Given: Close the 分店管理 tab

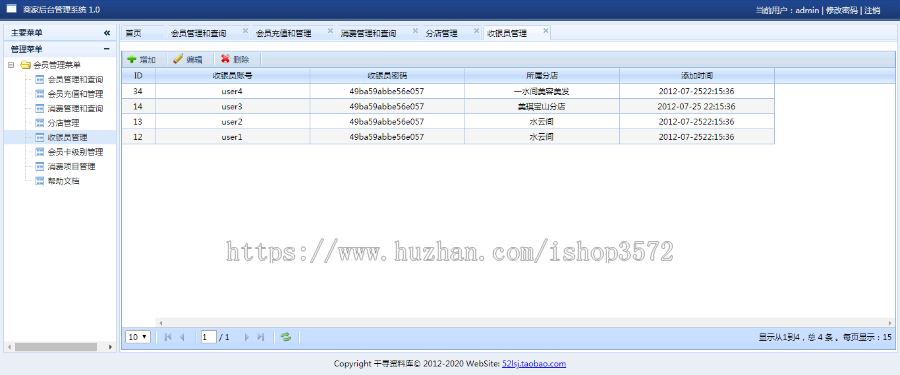Looking at the screenshot, I should [476, 31].
